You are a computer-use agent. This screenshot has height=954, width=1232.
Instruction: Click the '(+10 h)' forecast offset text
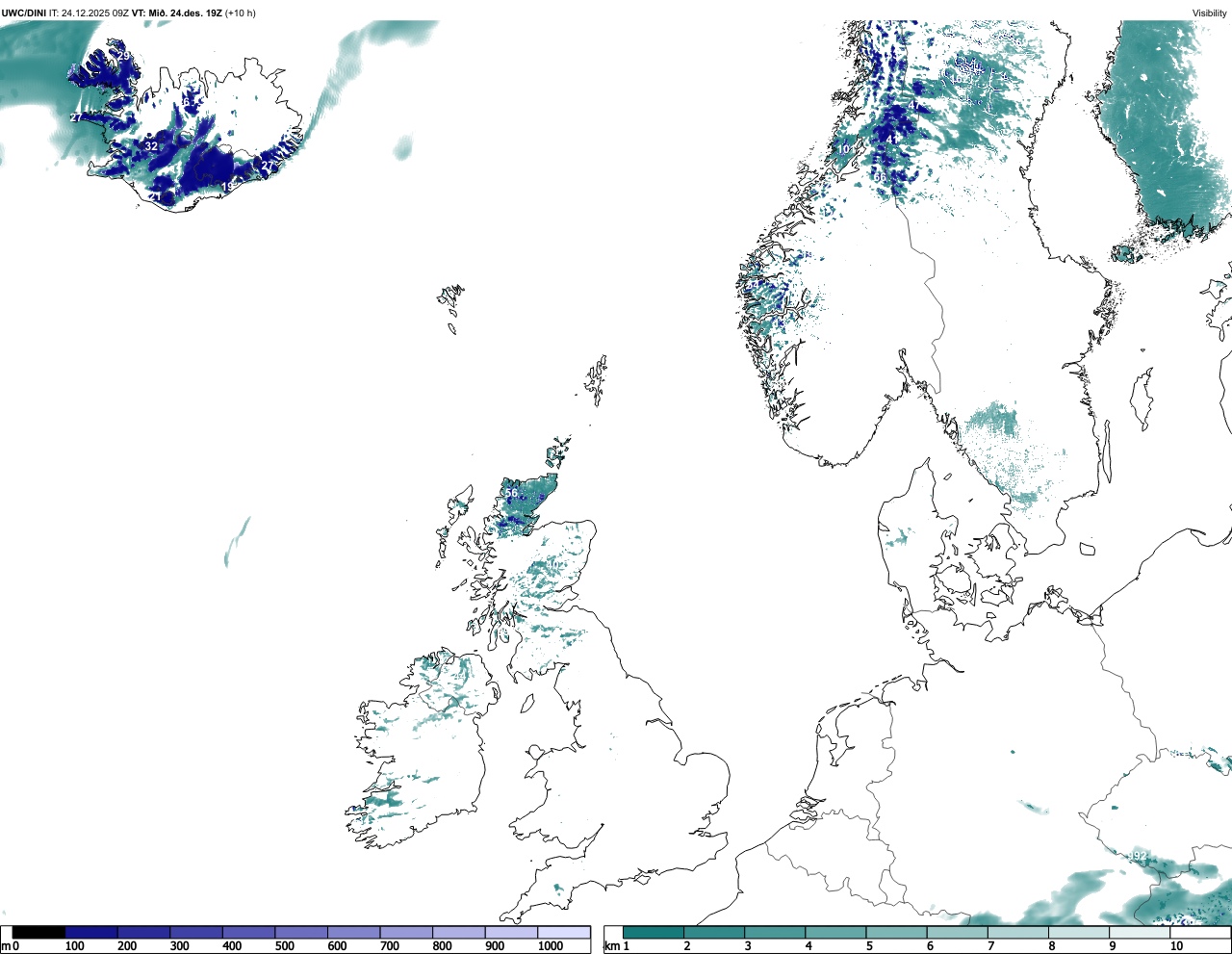click(x=240, y=13)
